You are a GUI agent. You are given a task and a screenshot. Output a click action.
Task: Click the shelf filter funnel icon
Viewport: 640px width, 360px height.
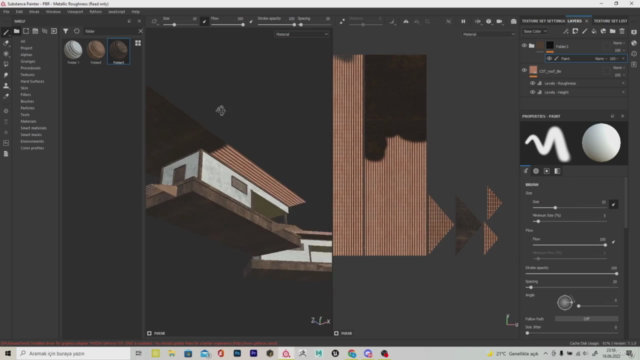[x=65, y=31]
